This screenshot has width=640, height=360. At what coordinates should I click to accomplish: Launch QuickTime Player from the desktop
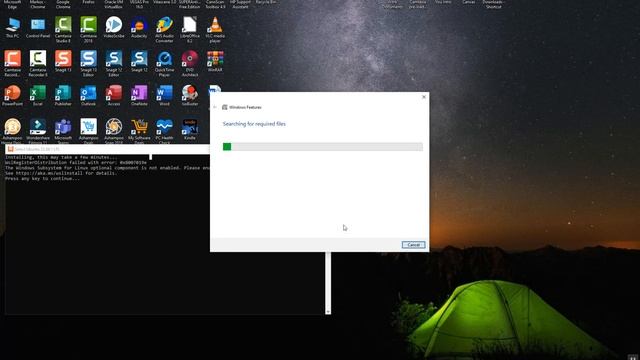(x=164, y=63)
